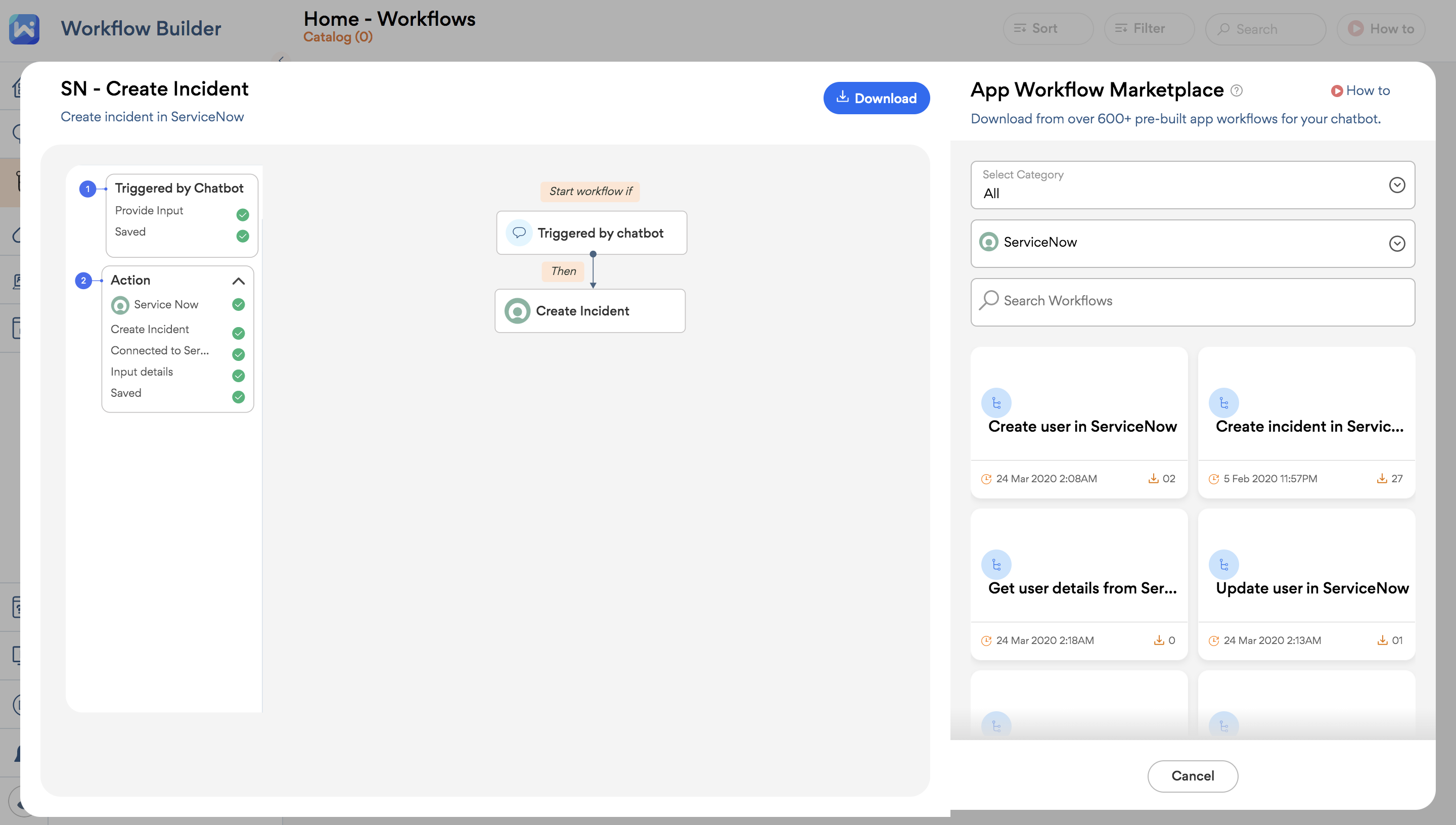Click the Marketplace help question-mark icon
The height and width of the screenshot is (825, 1456).
1237,90
